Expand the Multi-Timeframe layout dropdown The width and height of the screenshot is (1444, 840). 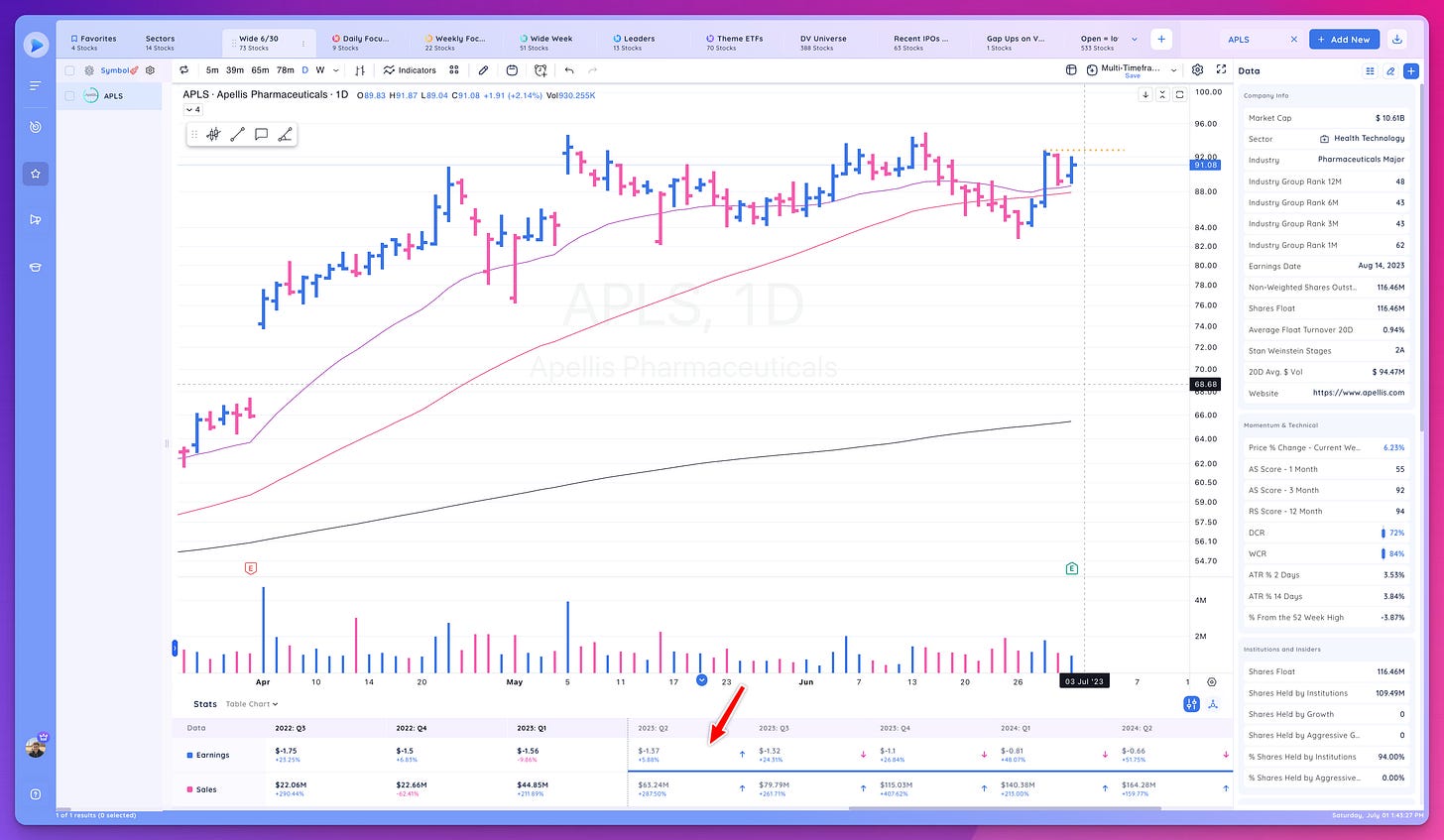[x=1174, y=70]
